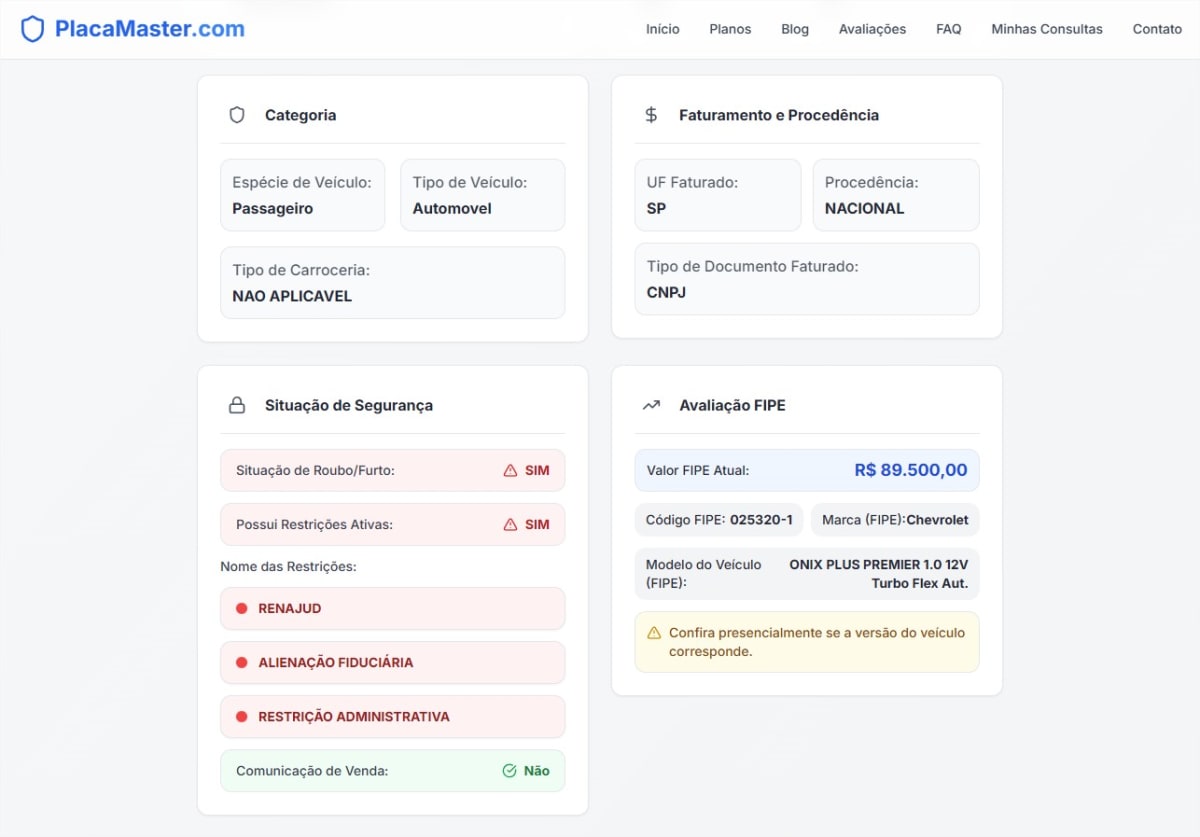Select the Categoria heading
The width and height of the screenshot is (1200, 837).
click(300, 115)
